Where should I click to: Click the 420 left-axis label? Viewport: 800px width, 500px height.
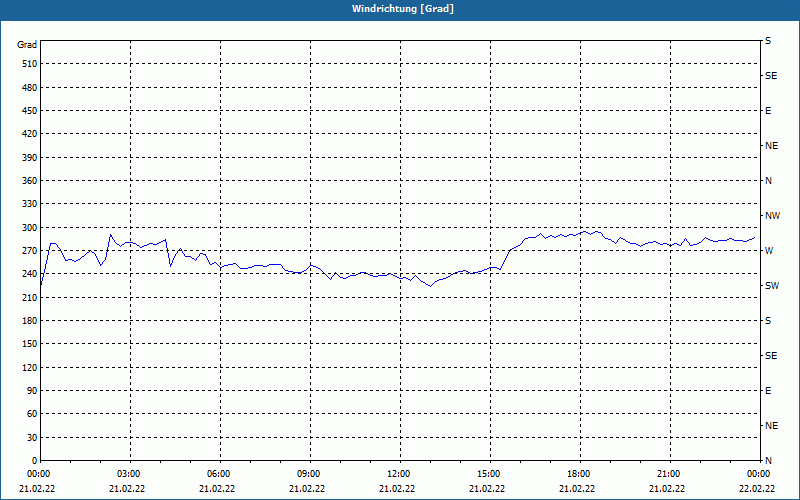pos(29,134)
